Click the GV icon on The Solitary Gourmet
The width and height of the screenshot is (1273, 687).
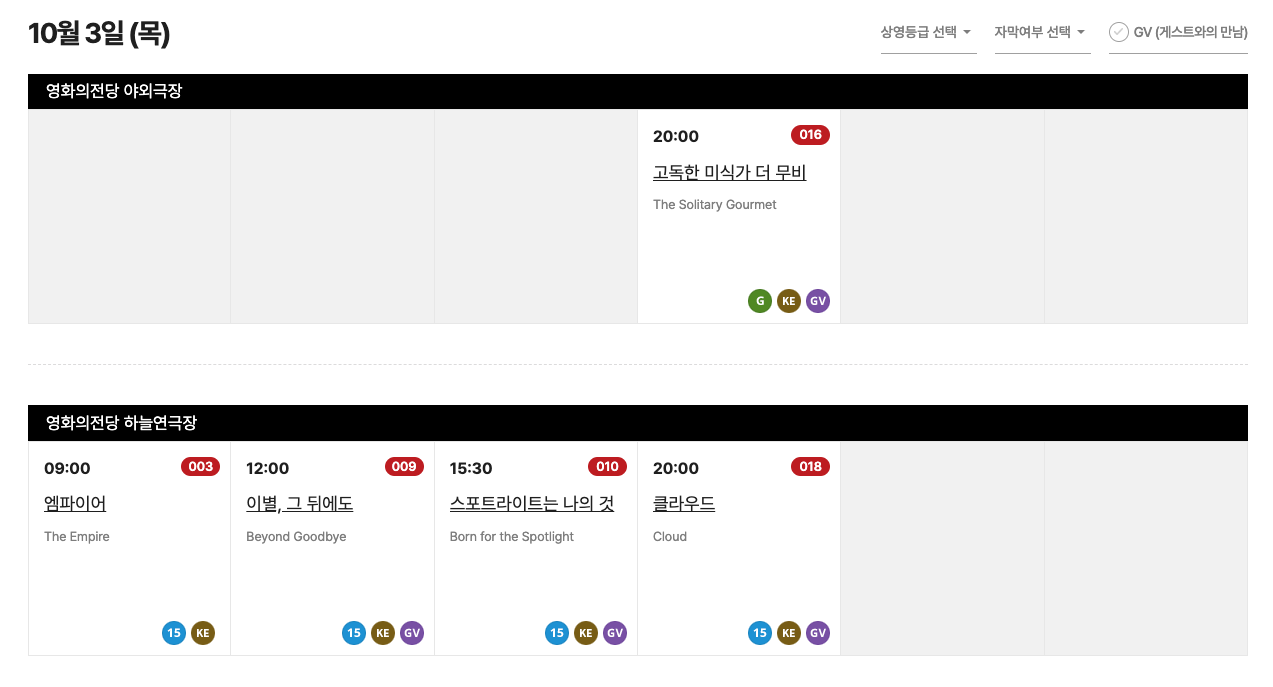[x=818, y=301]
